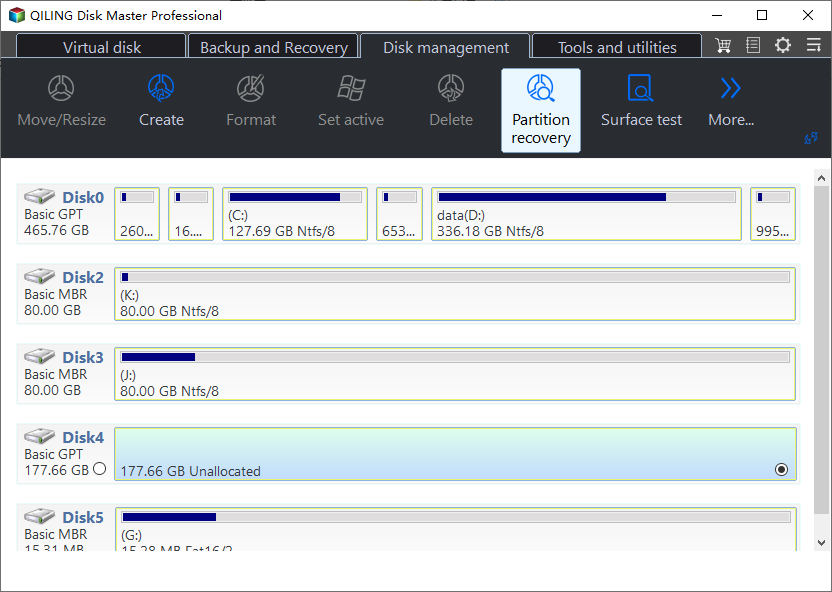The width and height of the screenshot is (832, 592).
Task: Select the 260 MB partition on Disk0
Action: click(137, 214)
